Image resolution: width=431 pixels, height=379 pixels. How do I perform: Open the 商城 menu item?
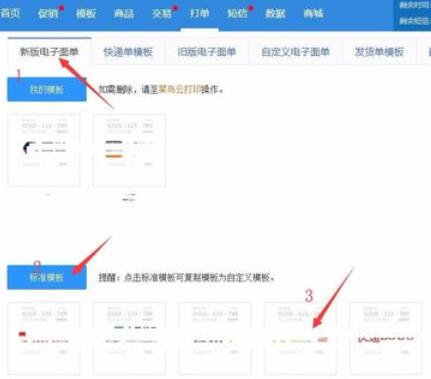[x=313, y=13]
